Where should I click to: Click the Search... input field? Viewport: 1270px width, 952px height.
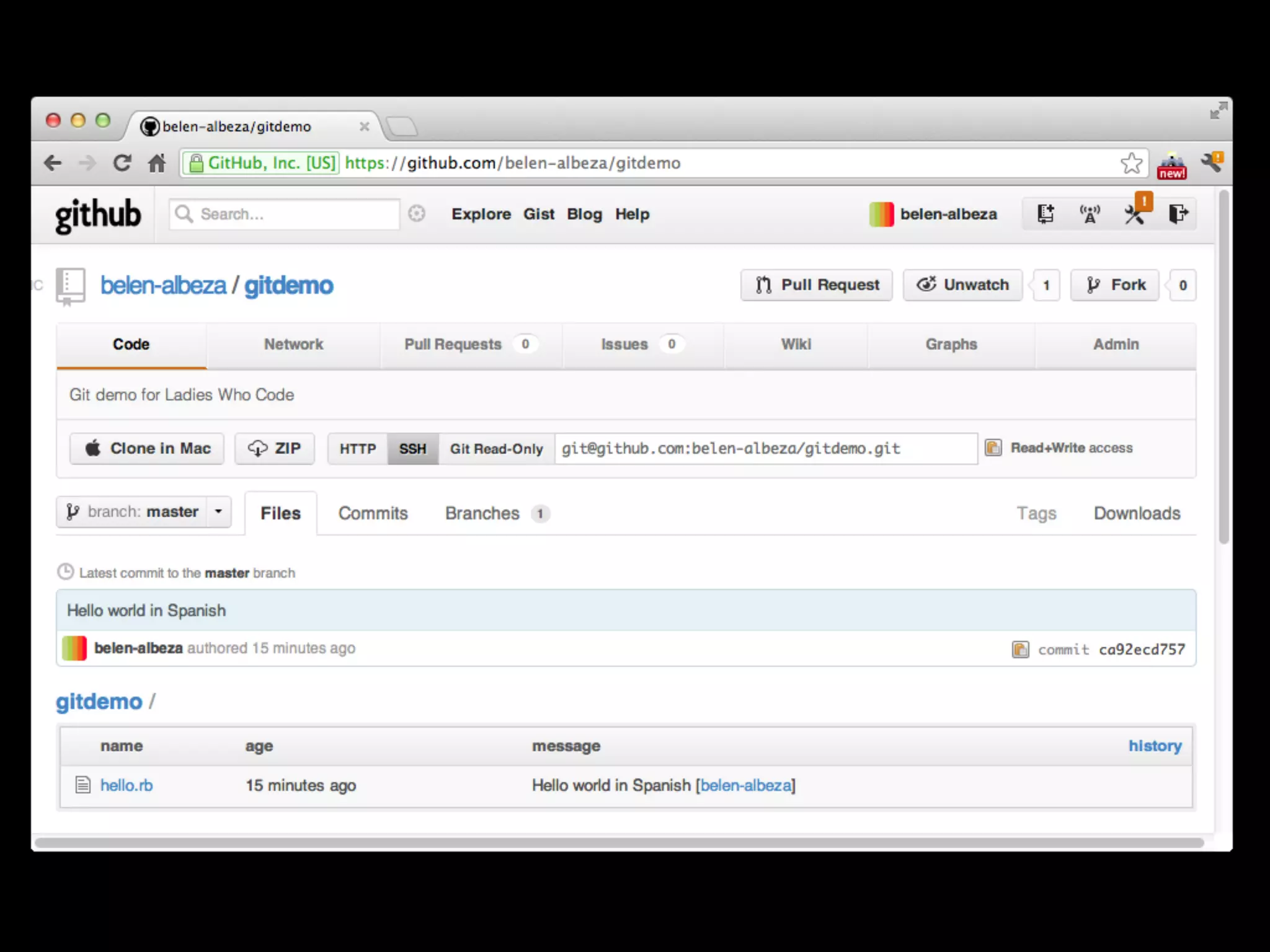tap(285, 214)
